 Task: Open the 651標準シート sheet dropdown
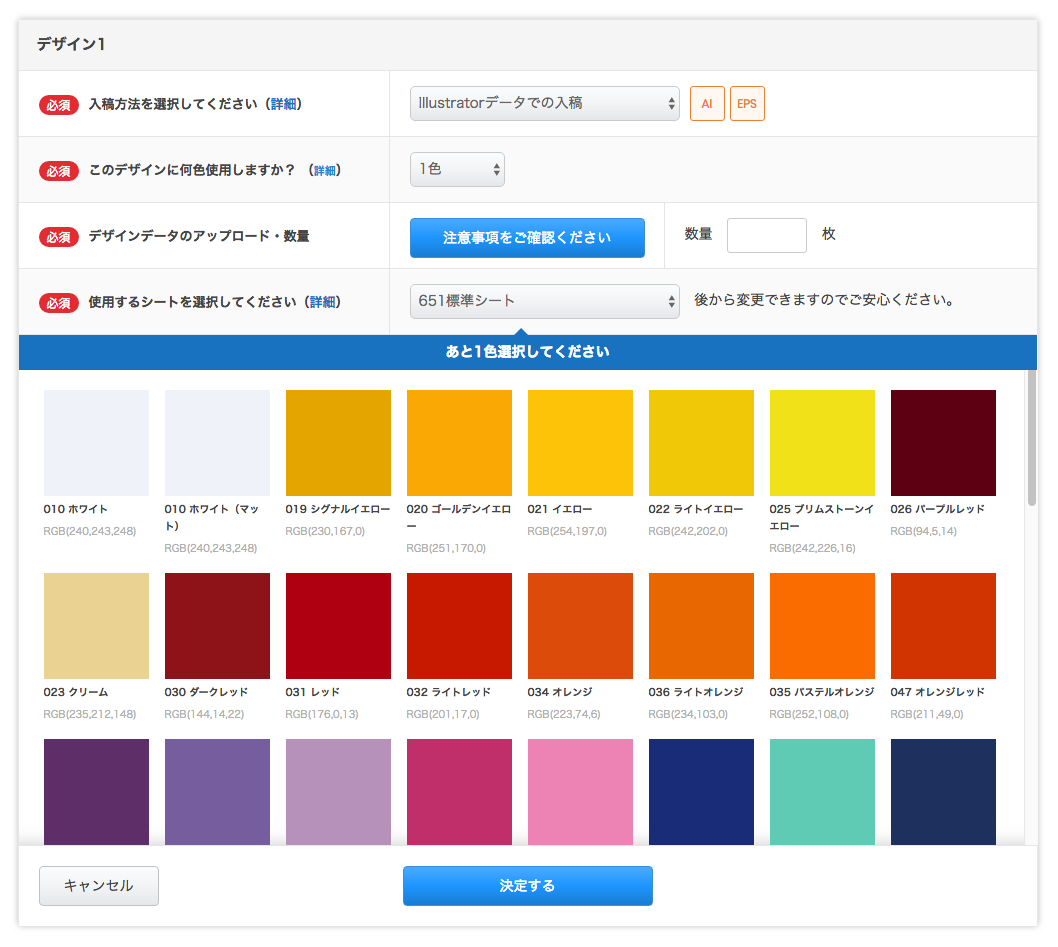coord(545,301)
